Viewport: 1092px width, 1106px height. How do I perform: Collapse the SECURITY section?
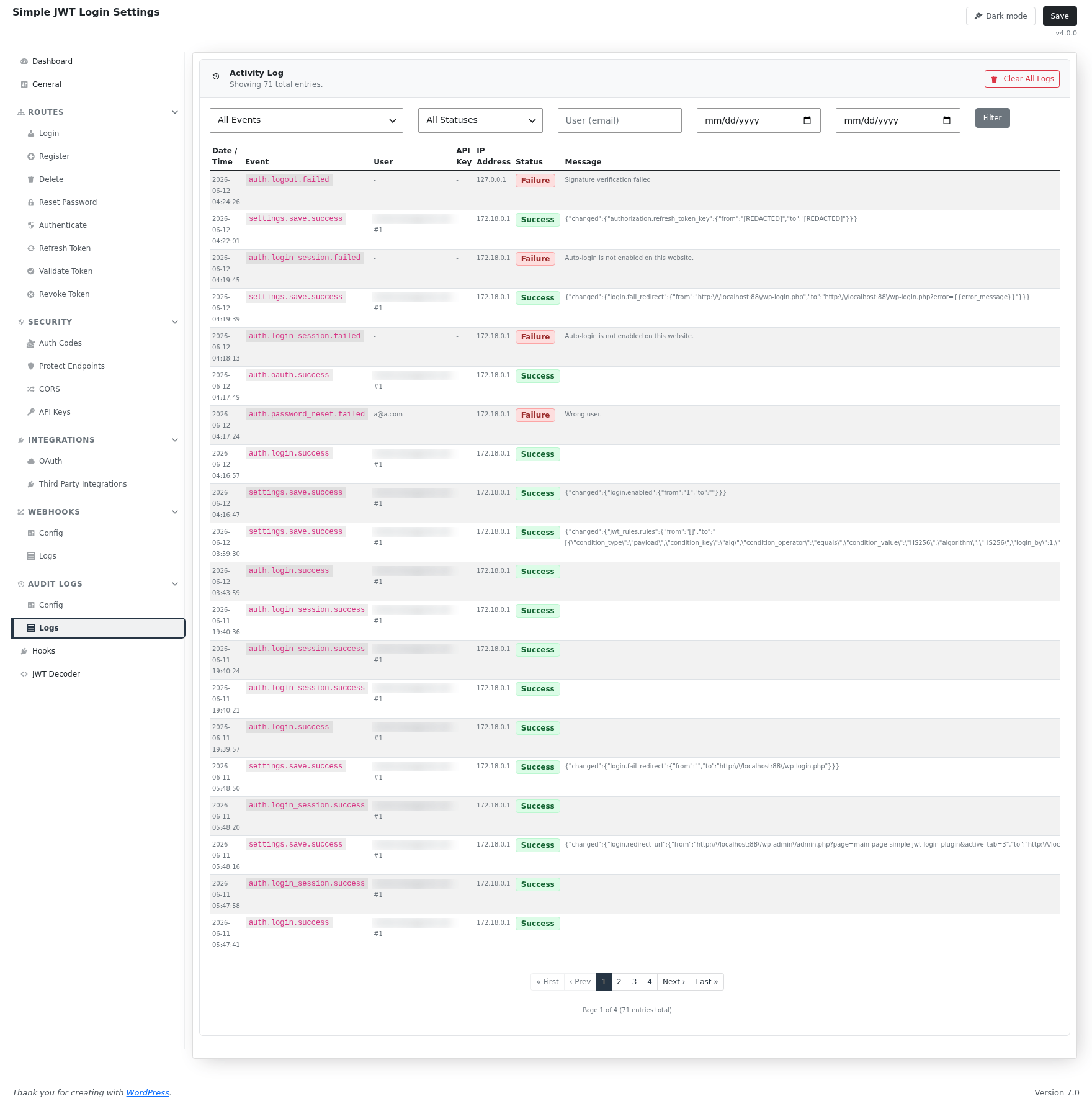coord(175,322)
